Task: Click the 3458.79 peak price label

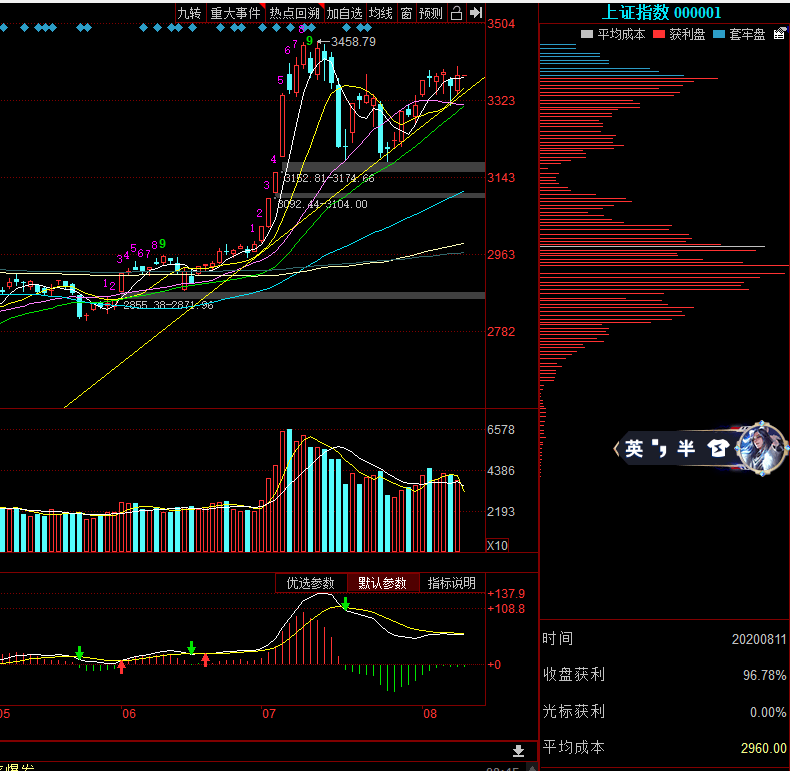Action: (x=353, y=42)
